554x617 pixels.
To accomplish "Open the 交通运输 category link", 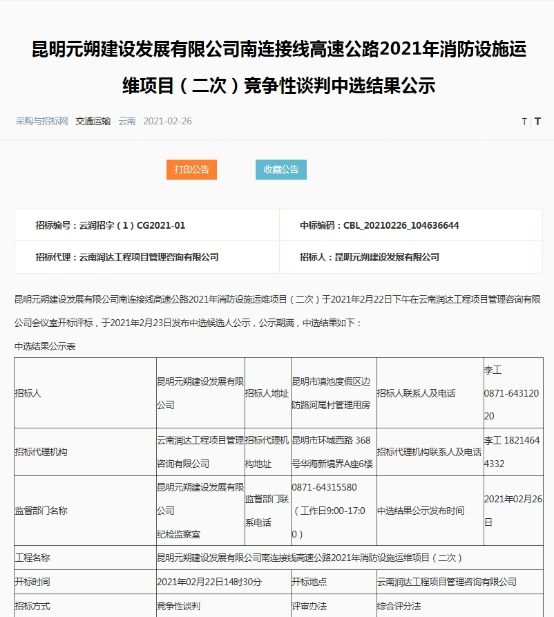I will click(x=93, y=121).
